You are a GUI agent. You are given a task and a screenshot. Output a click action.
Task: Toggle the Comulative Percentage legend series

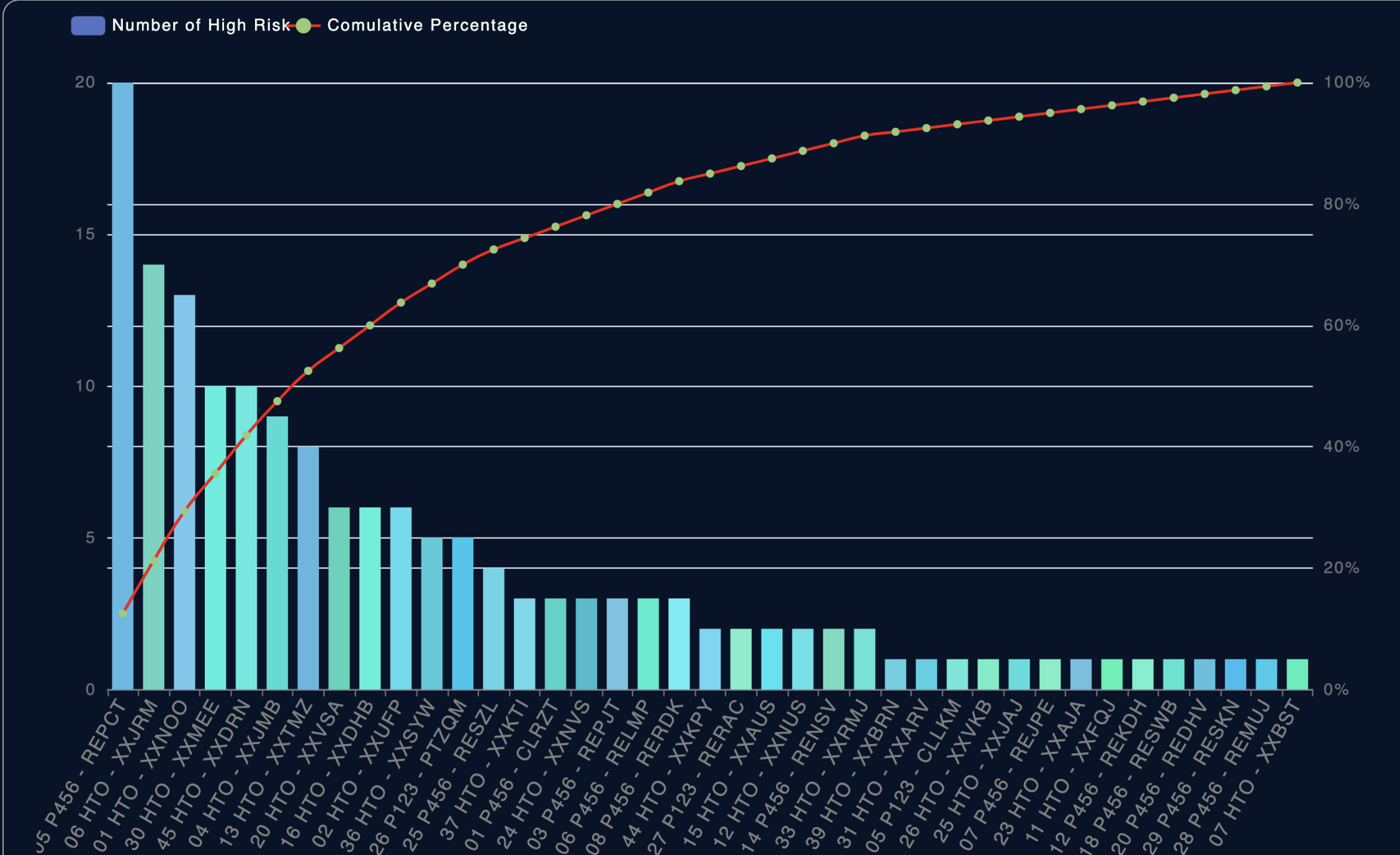(427, 25)
